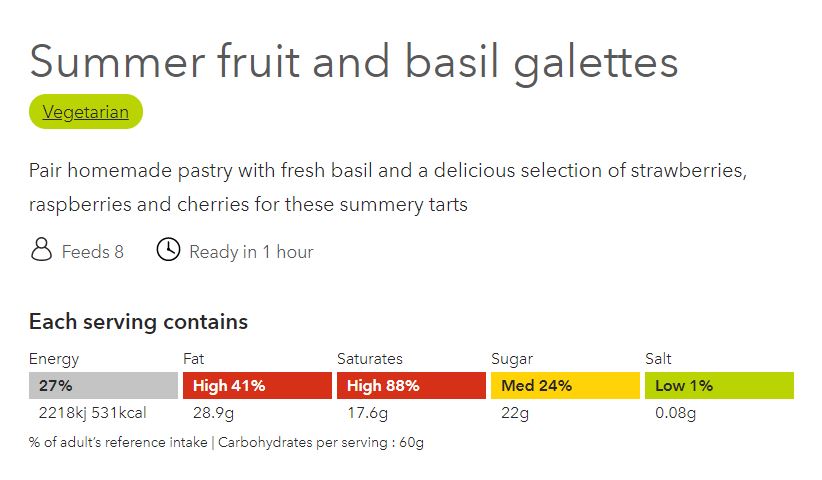Select the green Salt Low 1% bar

tap(720, 386)
